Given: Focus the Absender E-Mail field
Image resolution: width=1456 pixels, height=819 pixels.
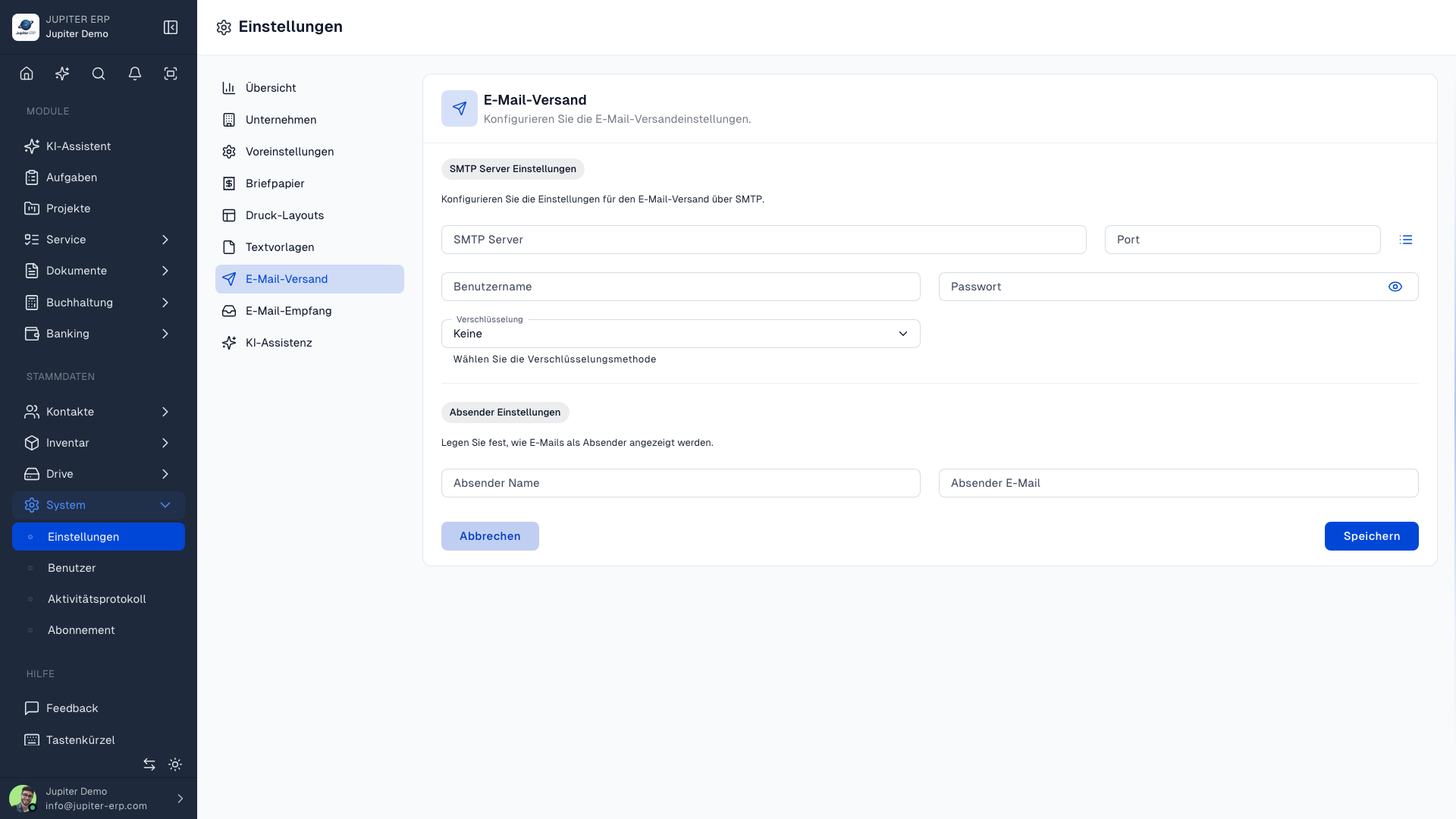Looking at the screenshot, I should (x=1178, y=483).
